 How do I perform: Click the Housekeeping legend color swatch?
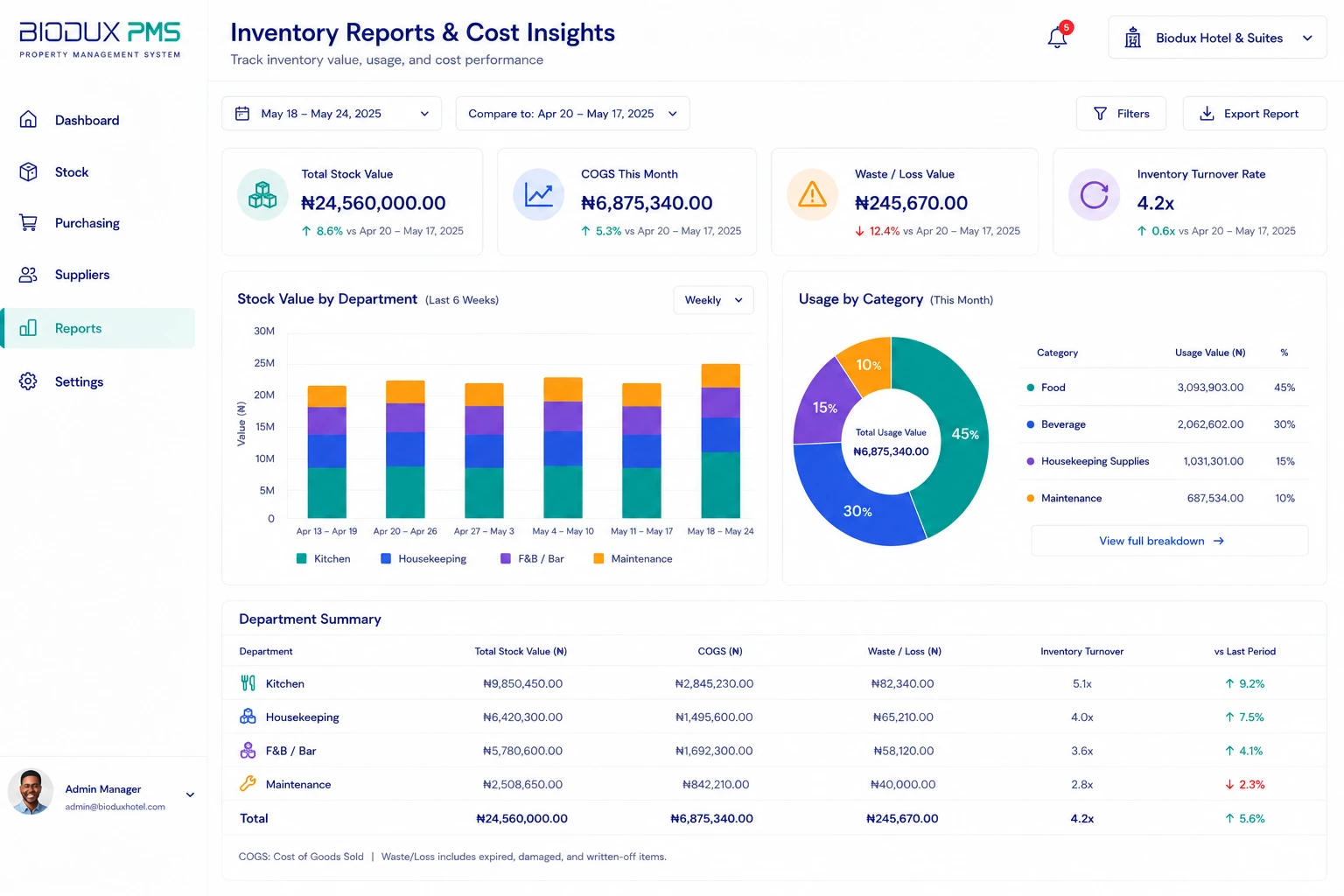pos(386,558)
